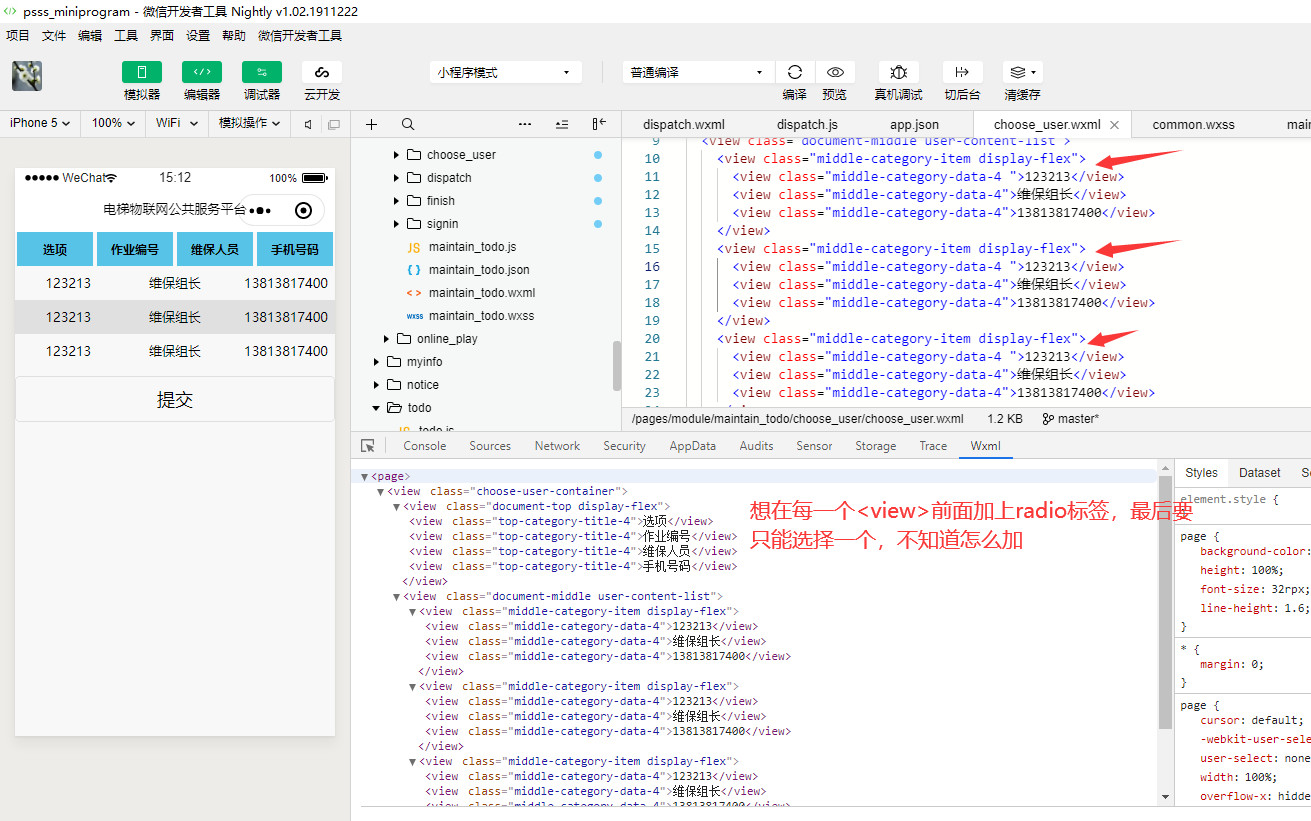Open the iPhone 5 device dropdown
The height and width of the screenshot is (821, 1311).
click(x=40, y=123)
